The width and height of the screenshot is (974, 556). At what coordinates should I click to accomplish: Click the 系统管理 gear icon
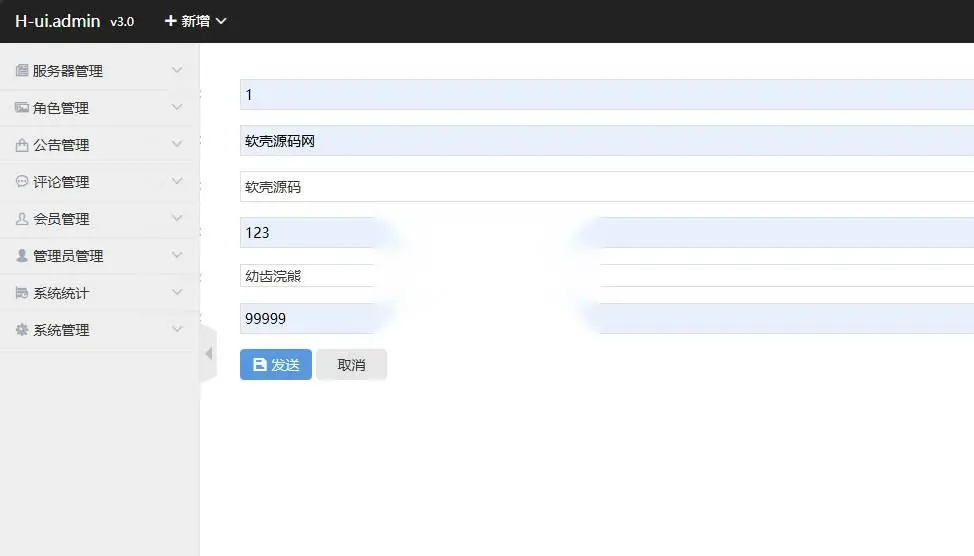[x=22, y=329]
